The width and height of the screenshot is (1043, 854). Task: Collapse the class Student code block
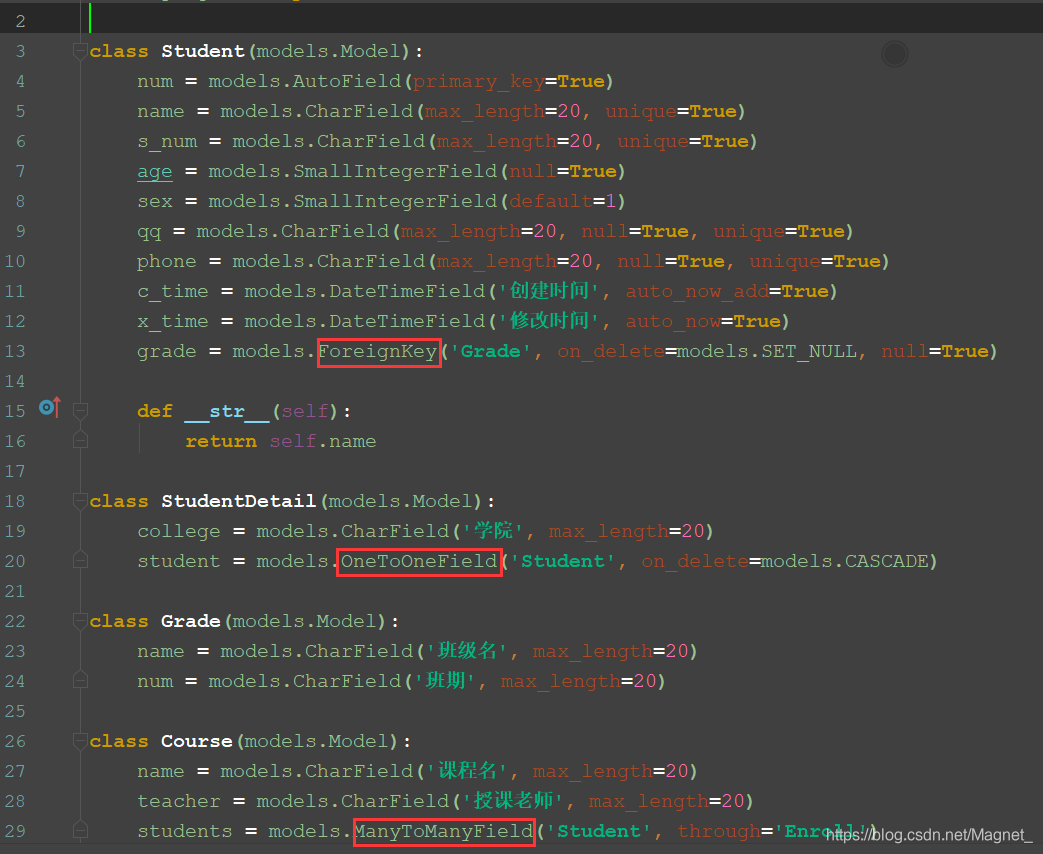(80, 51)
